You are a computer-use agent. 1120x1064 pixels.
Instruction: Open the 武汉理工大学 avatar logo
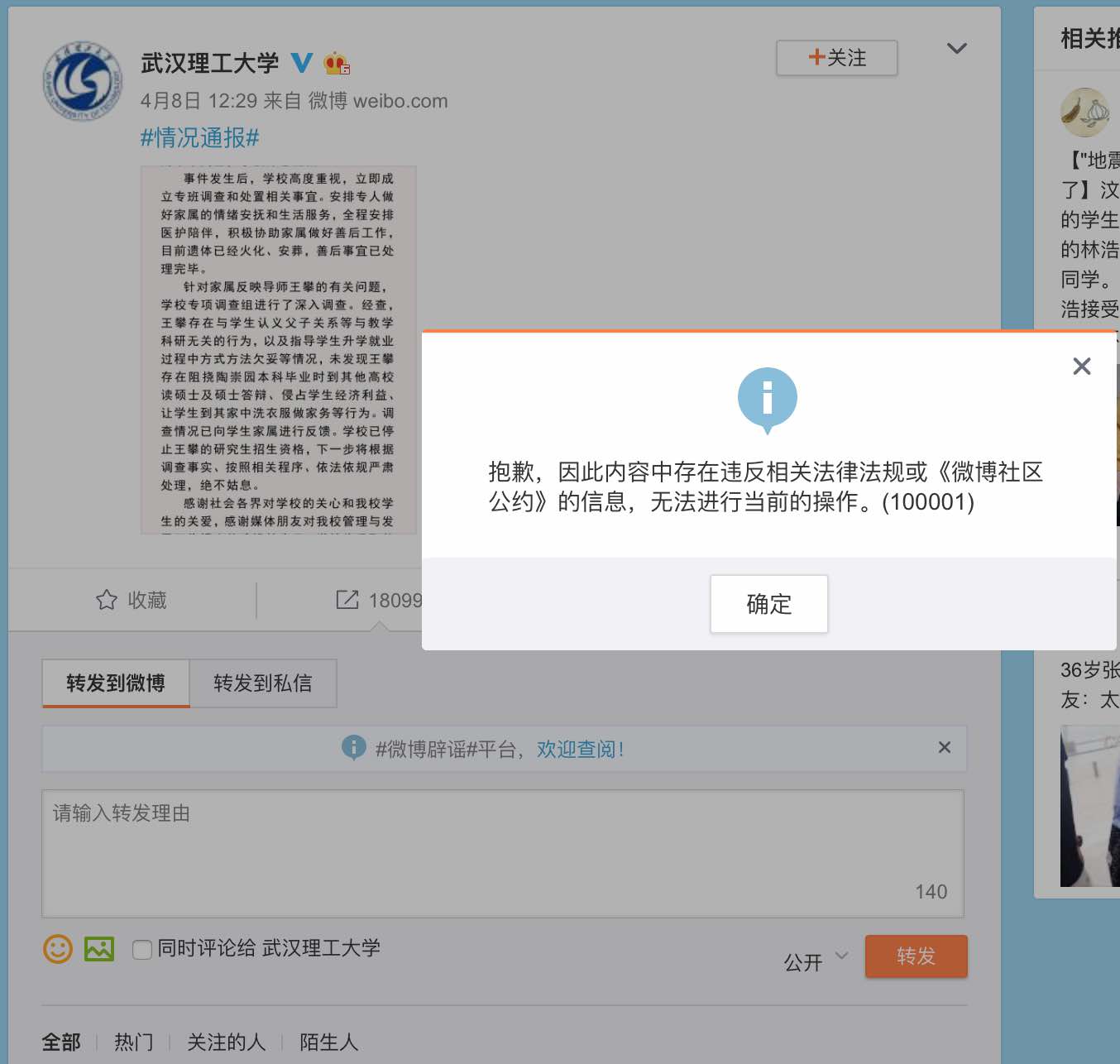tap(82, 81)
